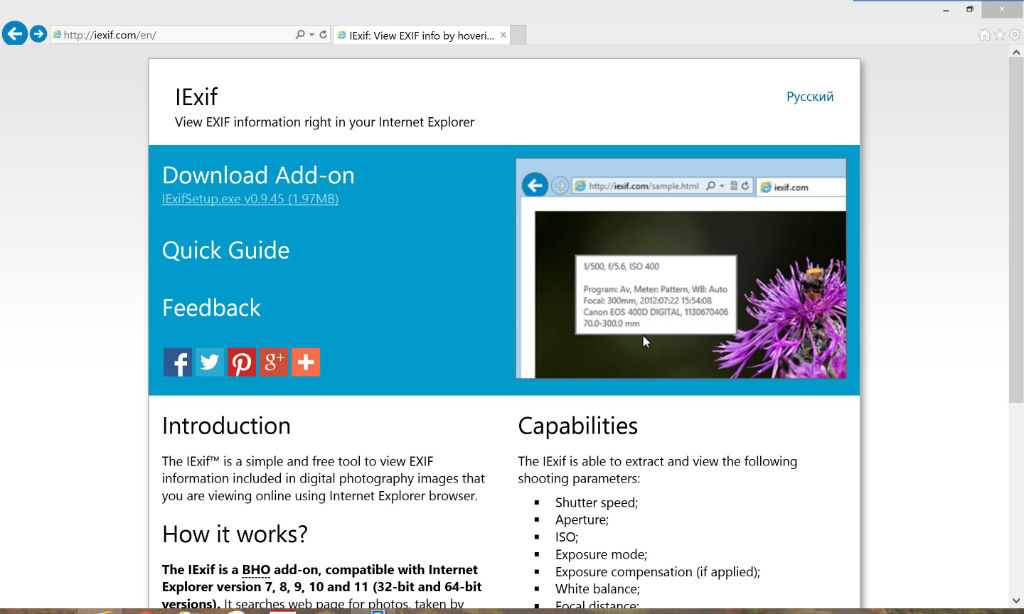Click the Capabilities heading

pos(577,426)
